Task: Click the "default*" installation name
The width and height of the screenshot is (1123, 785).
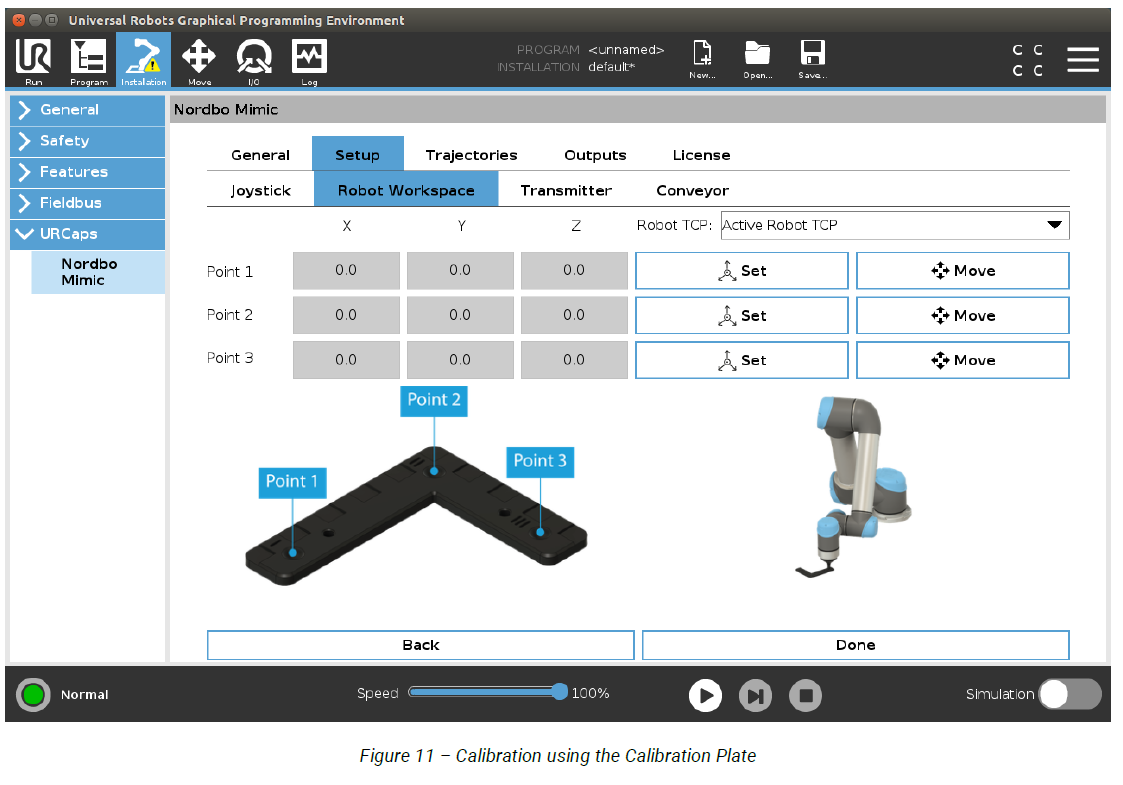Action: point(612,67)
